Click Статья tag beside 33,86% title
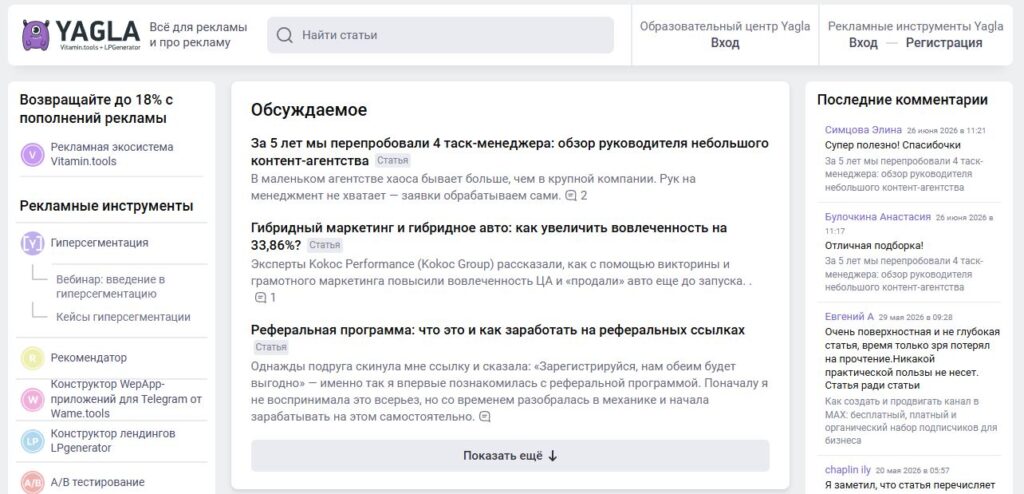 pyautogui.click(x=325, y=246)
